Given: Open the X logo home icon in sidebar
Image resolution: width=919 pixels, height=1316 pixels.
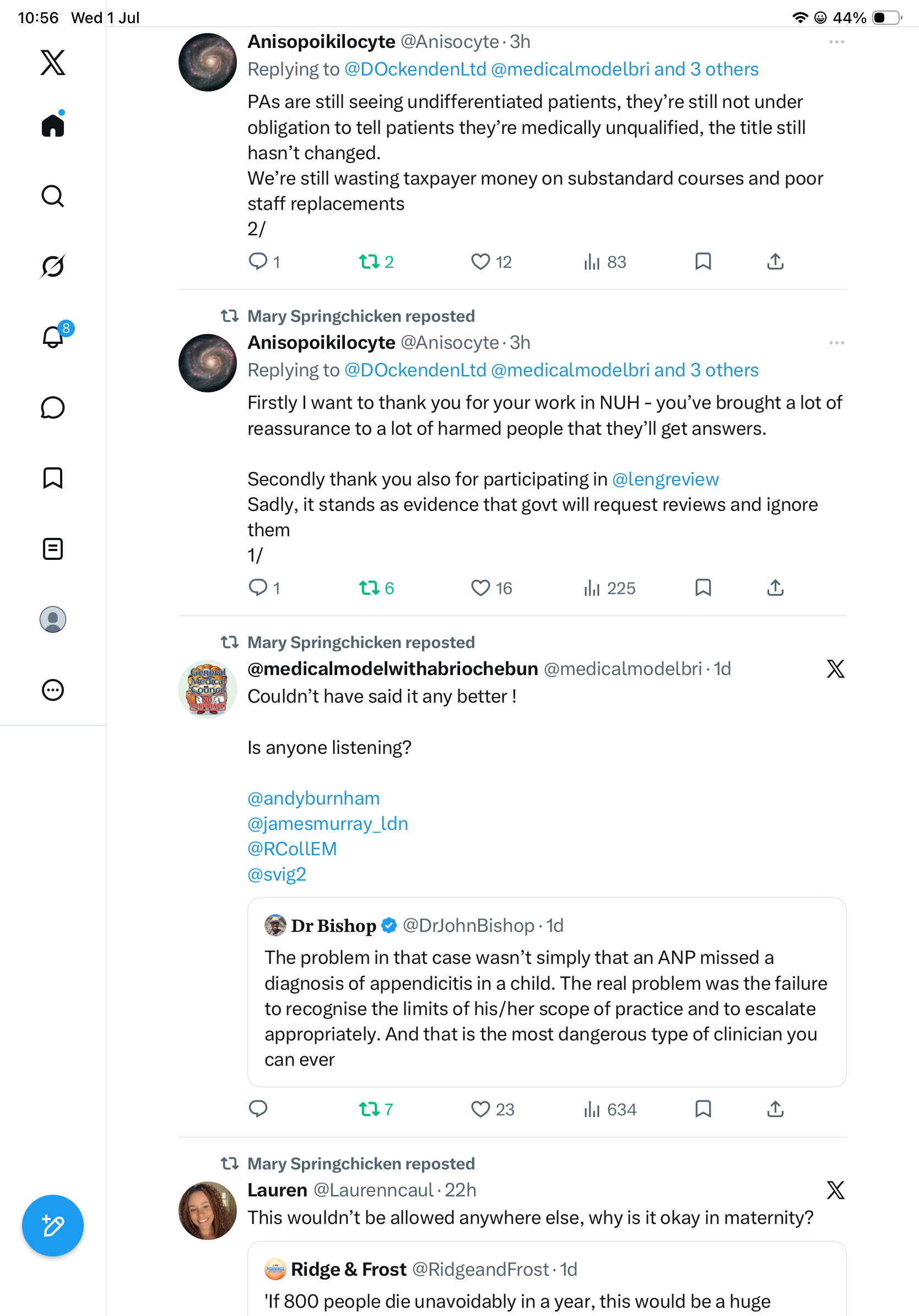Looking at the screenshot, I should pyautogui.click(x=53, y=62).
